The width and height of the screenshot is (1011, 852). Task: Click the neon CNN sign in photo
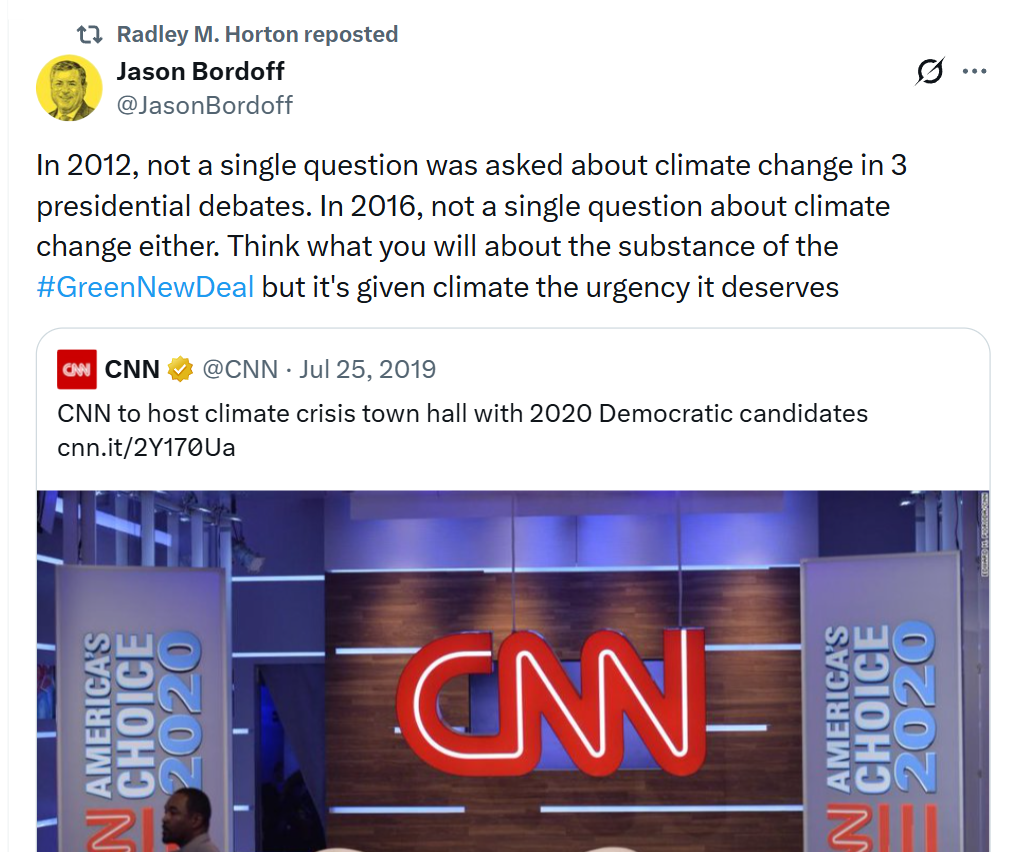click(551, 701)
